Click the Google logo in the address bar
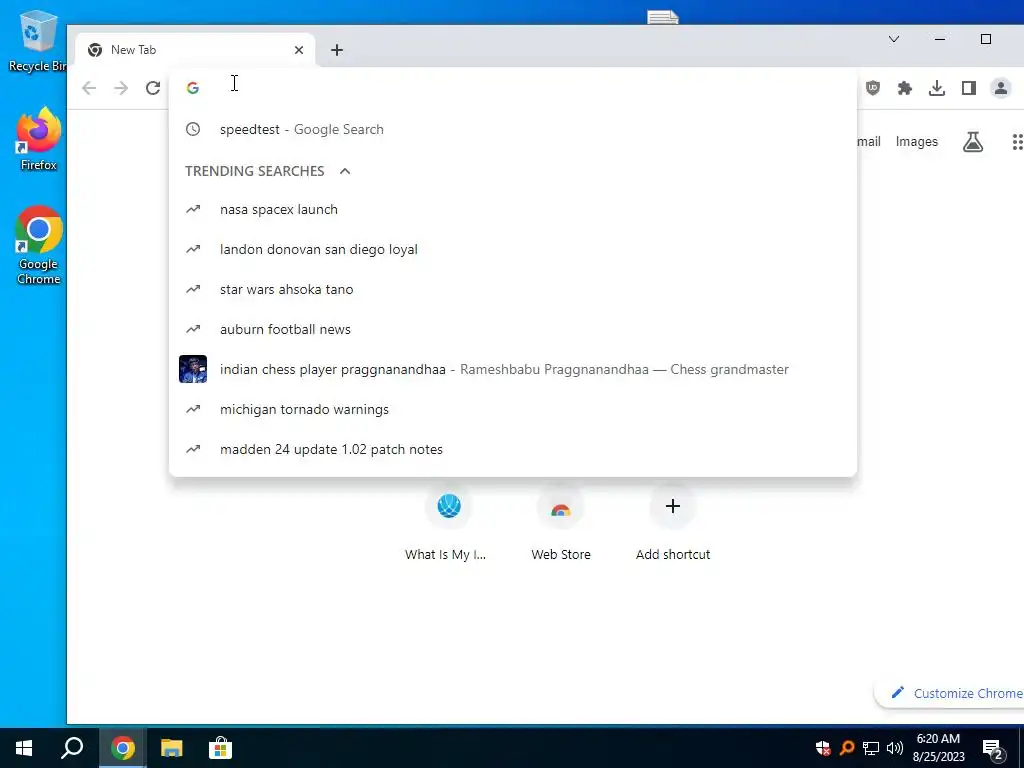The height and width of the screenshot is (768, 1024). click(x=193, y=88)
